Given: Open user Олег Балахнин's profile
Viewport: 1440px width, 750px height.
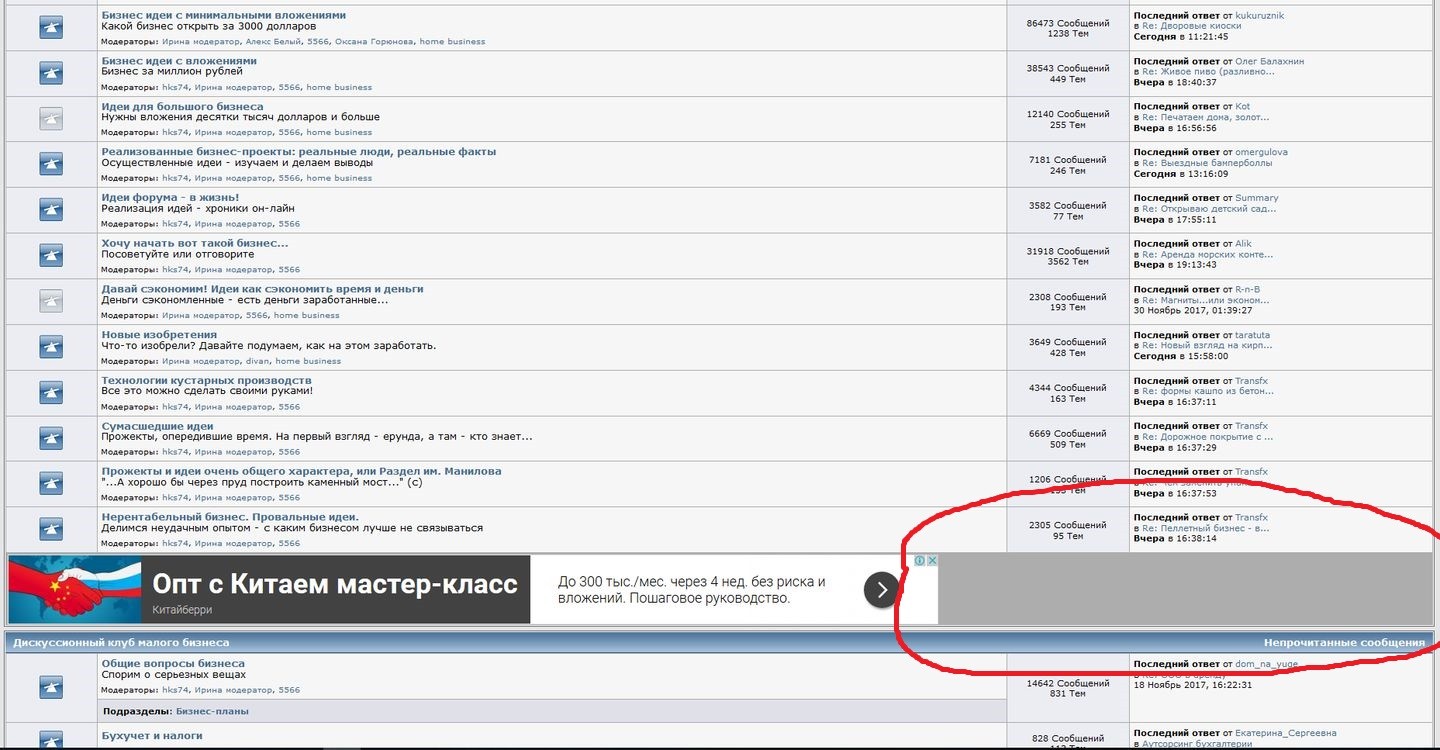Looking at the screenshot, I should [x=1270, y=61].
